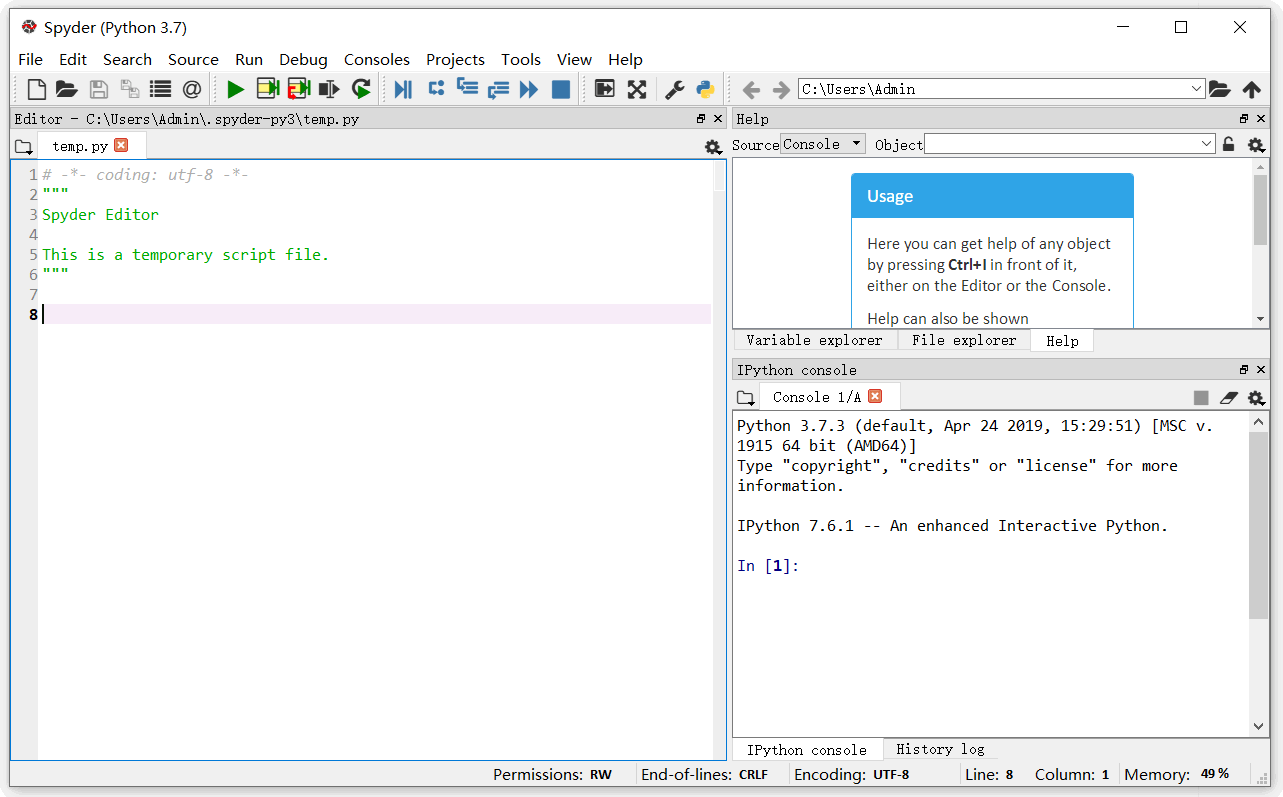Toggle fullscreen mode icon
This screenshot has height=797, width=1283.
pos(637,89)
